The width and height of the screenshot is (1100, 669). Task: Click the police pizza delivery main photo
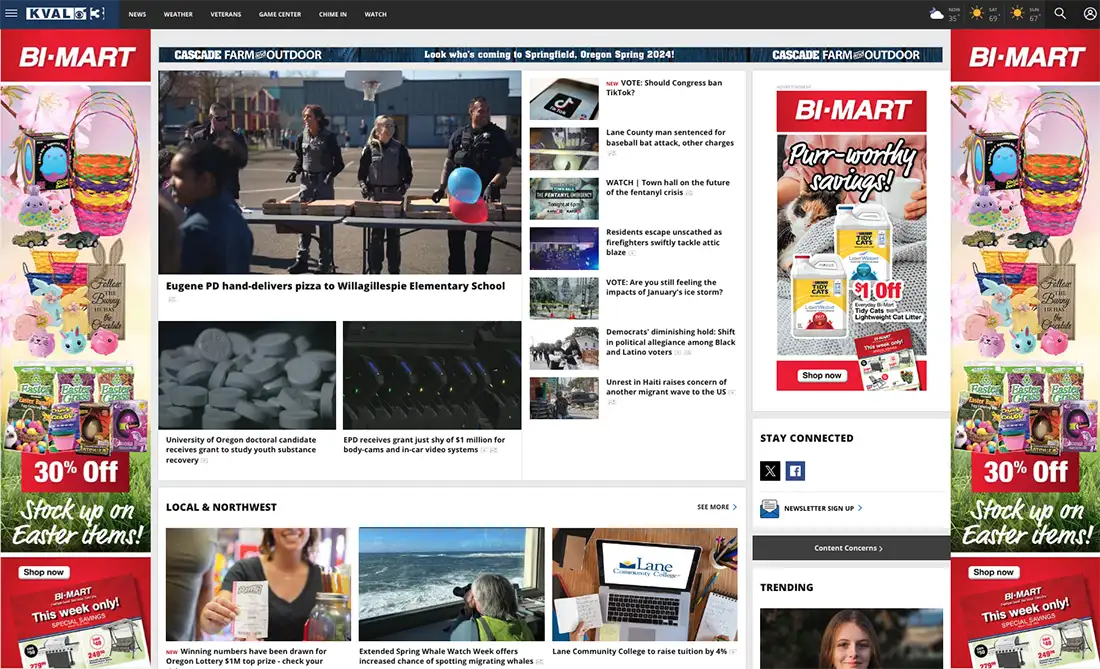click(340, 172)
